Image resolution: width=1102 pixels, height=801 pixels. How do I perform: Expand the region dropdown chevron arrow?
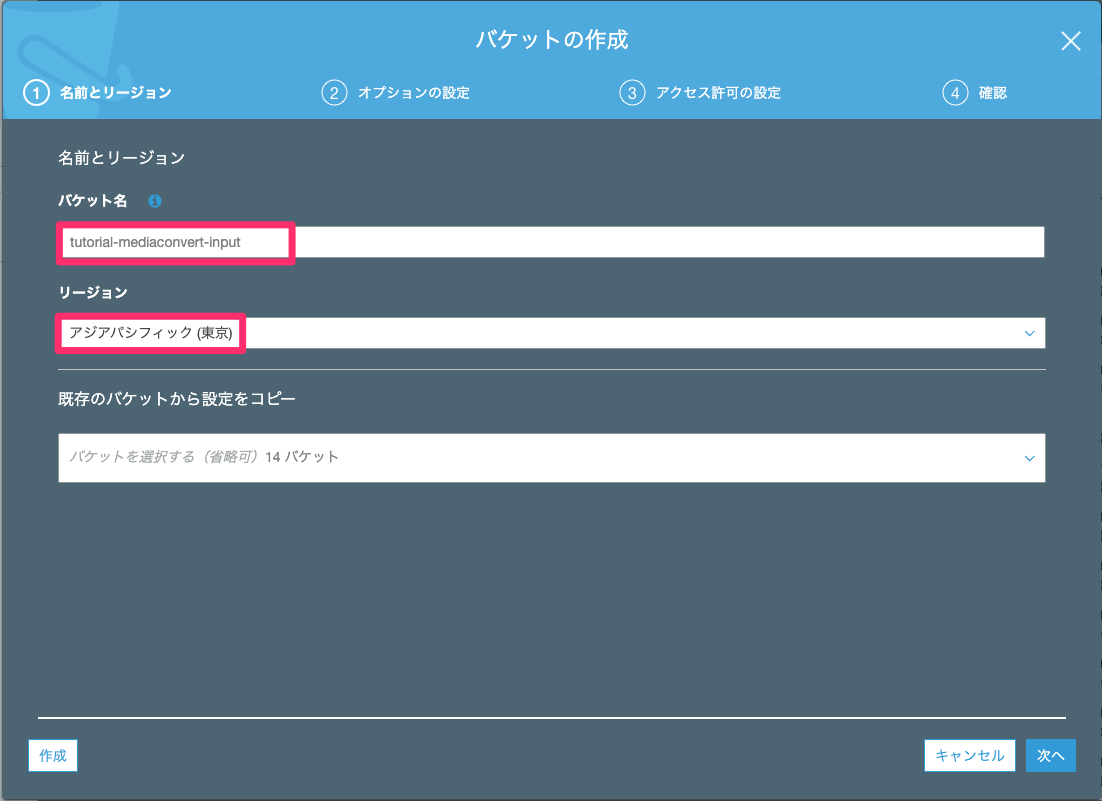pyautogui.click(x=1030, y=333)
